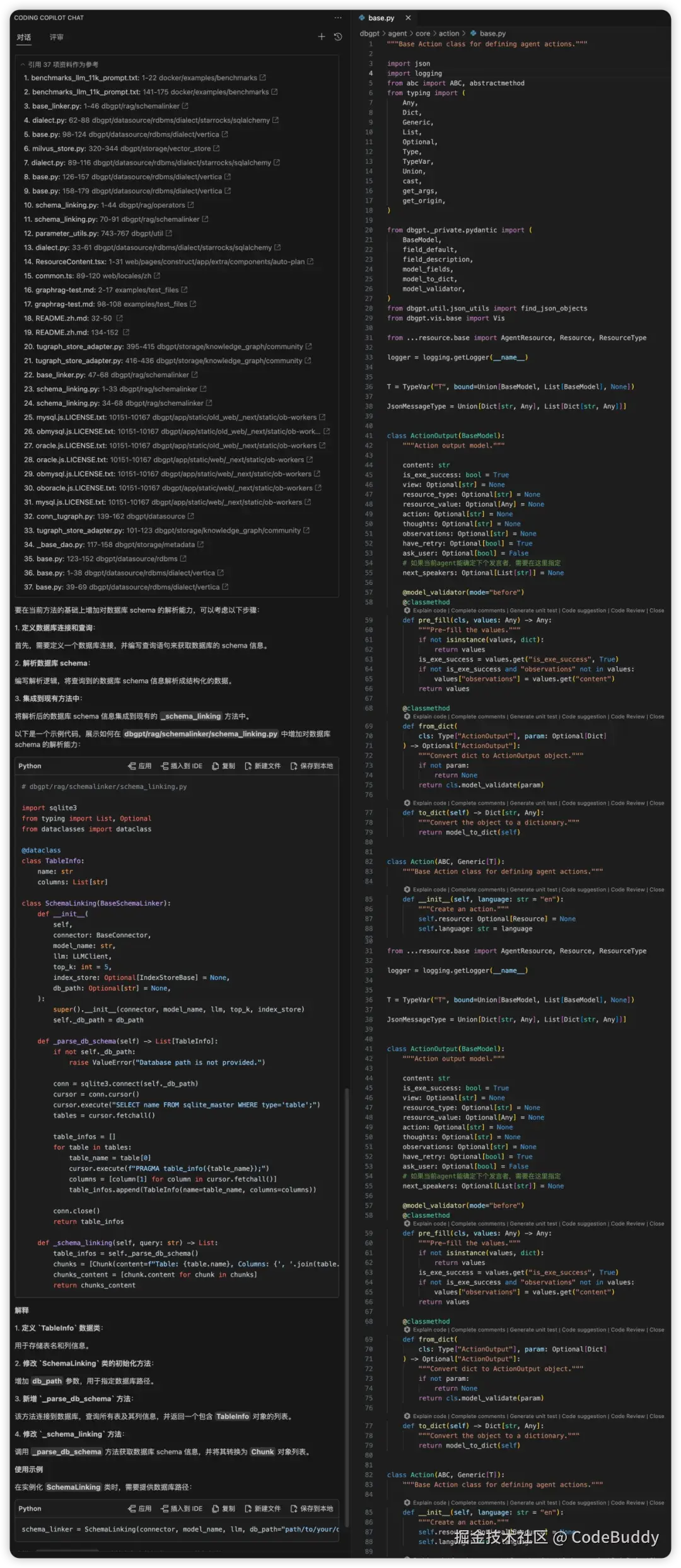Open external link icon for reference 18 README.zh.md
681x1568 pixels.
(x=120, y=319)
